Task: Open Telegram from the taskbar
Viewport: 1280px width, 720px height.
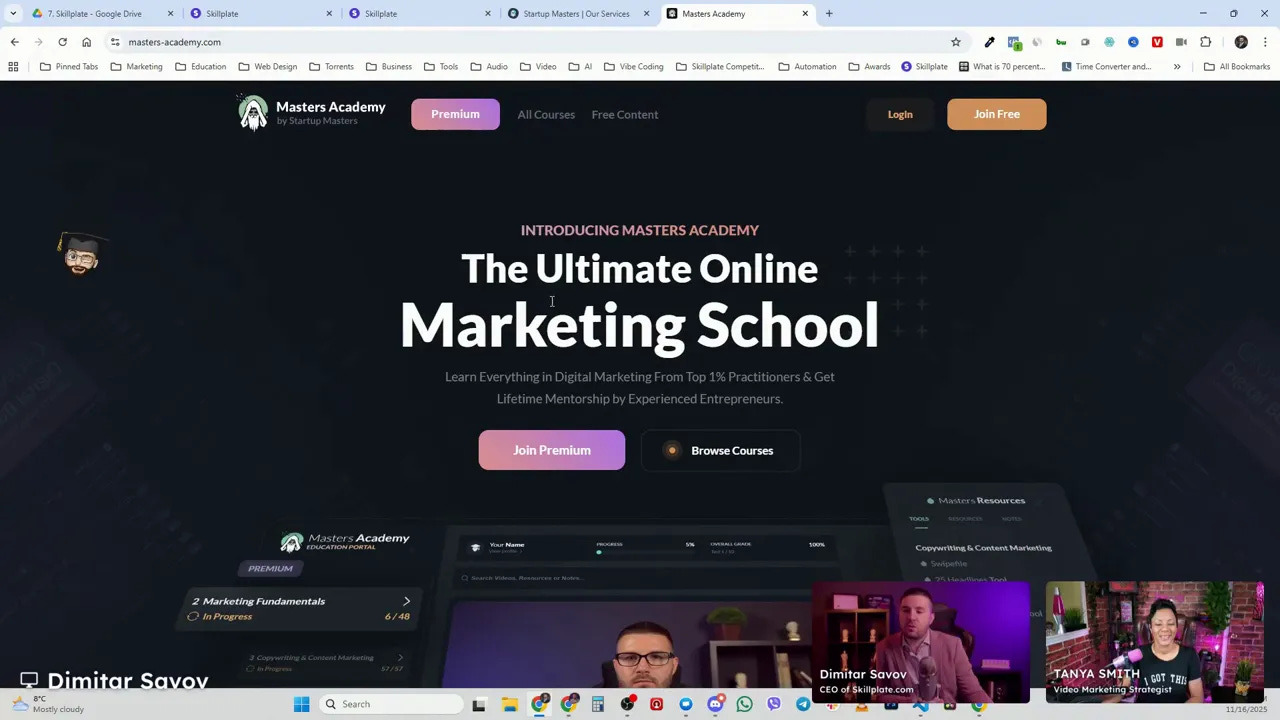Action: [x=803, y=704]
